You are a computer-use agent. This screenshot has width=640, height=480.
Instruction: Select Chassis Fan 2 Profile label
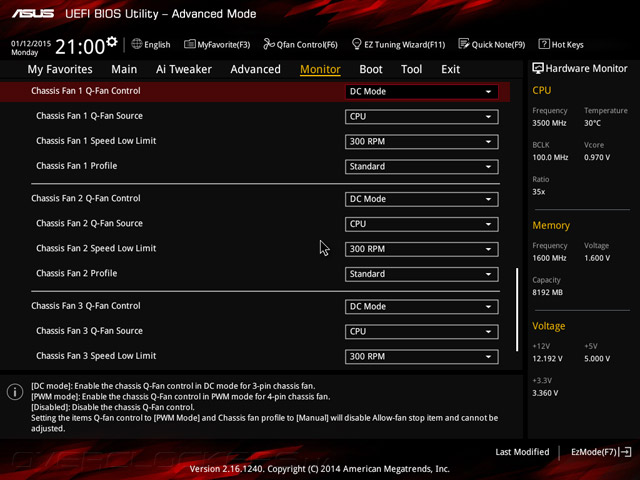(76, 273)
